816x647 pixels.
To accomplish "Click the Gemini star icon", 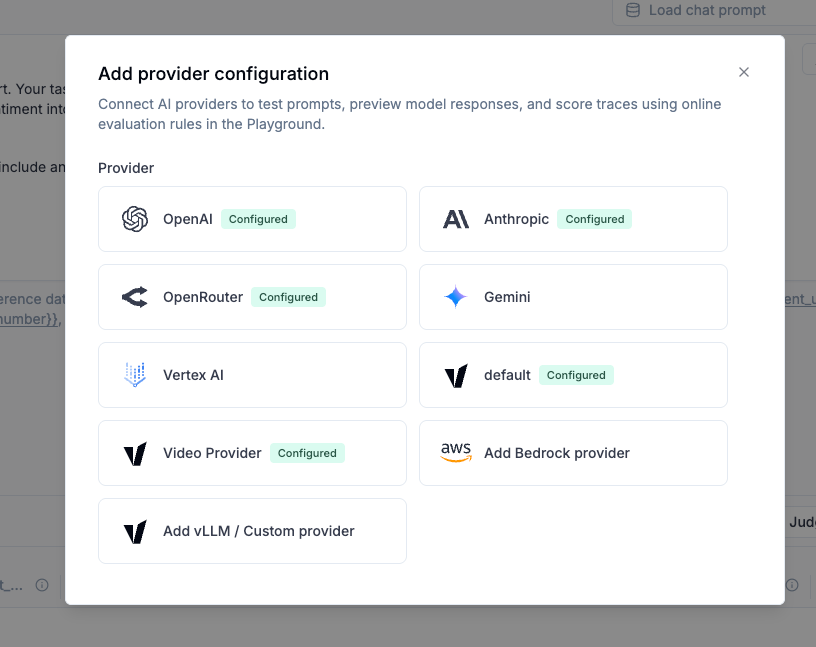I will [456, 296].
